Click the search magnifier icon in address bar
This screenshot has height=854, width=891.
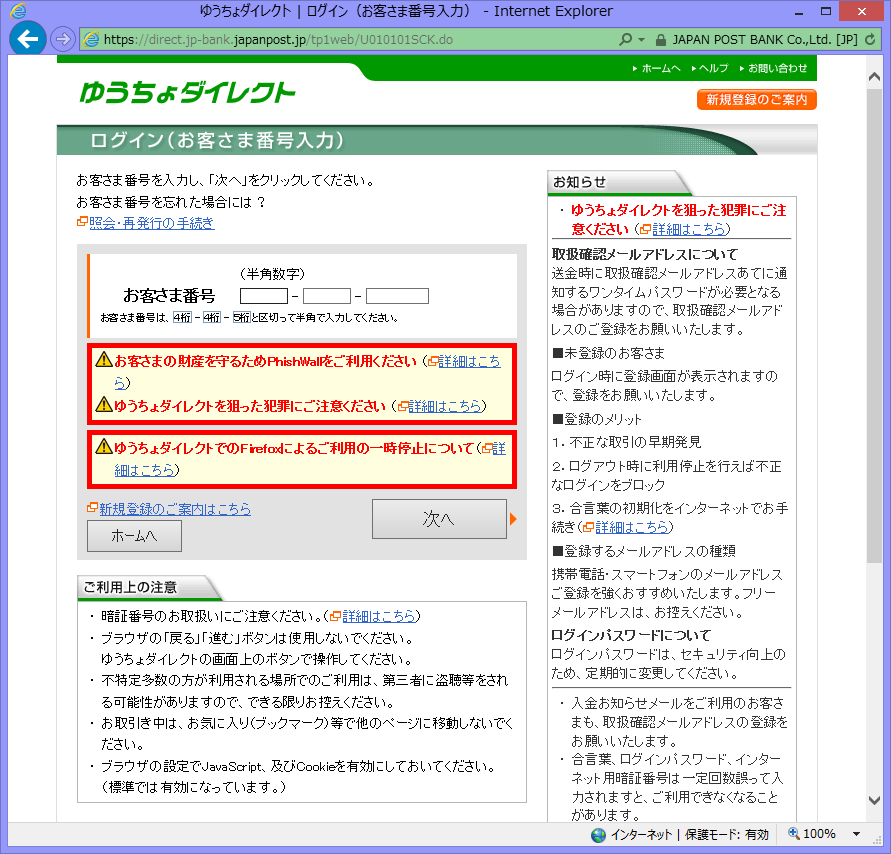pyautogui.click(x=625, y=39)
